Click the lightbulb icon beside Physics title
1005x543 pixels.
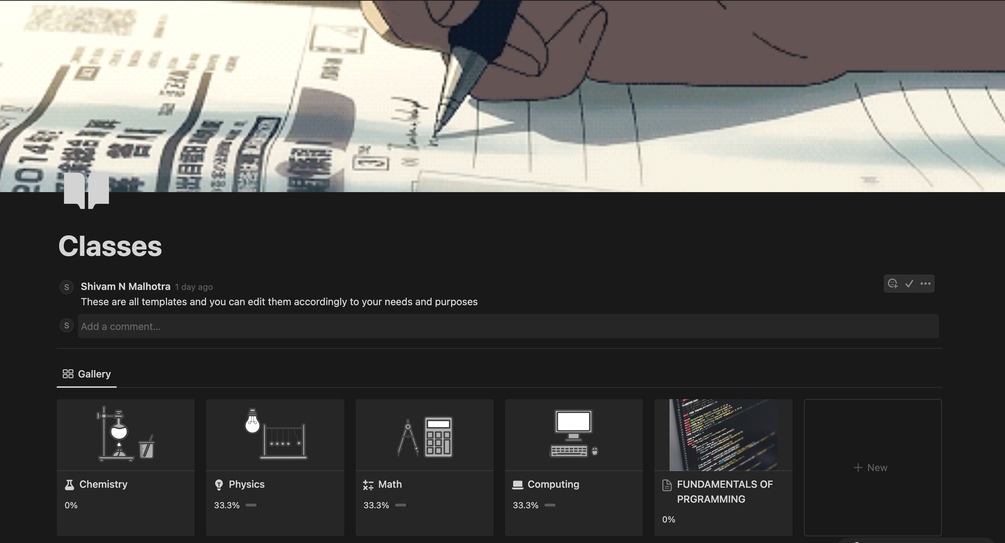pyautogui.click(x=219, y=485)
